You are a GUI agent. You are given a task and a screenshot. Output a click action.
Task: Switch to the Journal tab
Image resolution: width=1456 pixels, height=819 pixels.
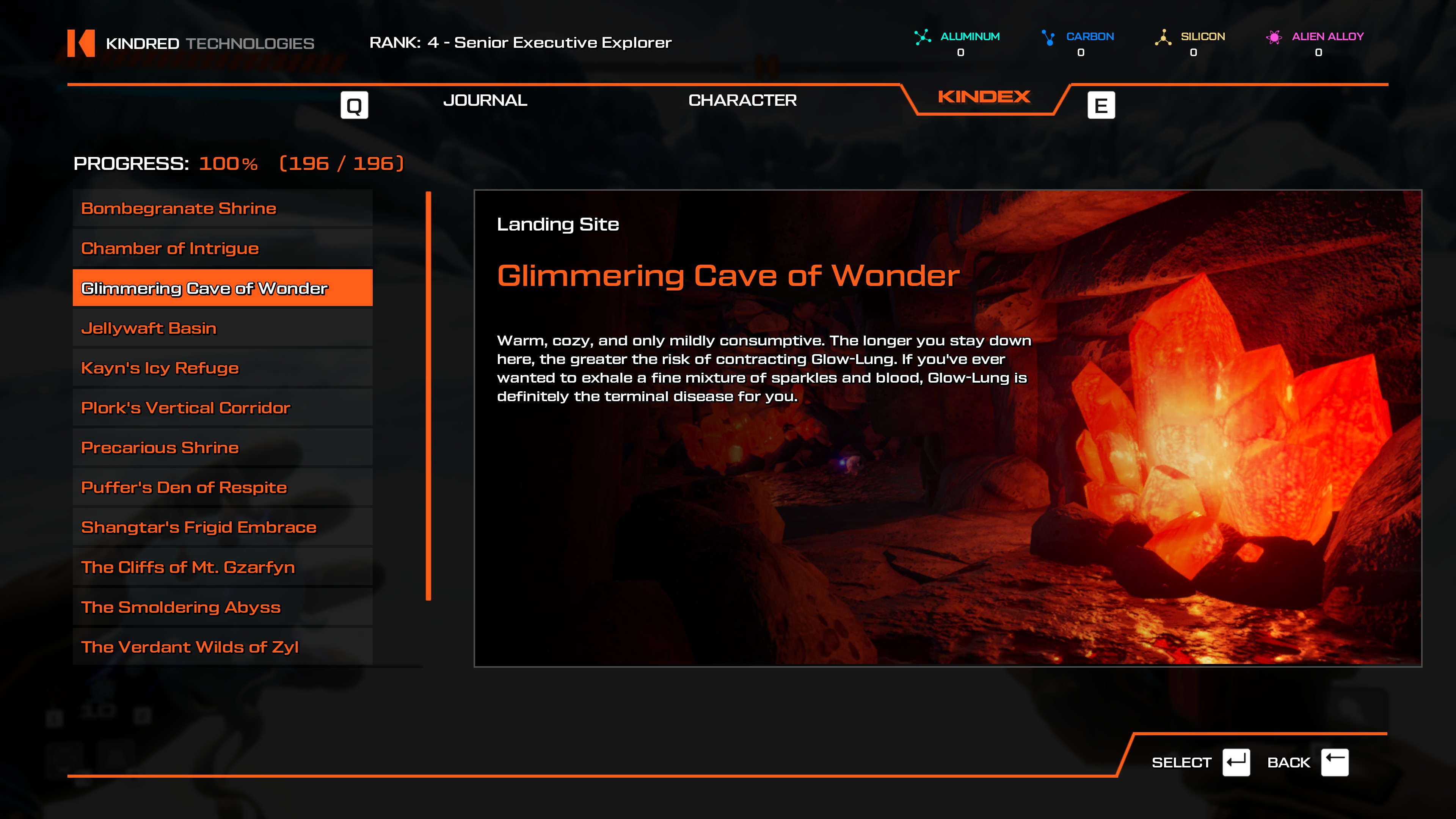click(485, 100)
